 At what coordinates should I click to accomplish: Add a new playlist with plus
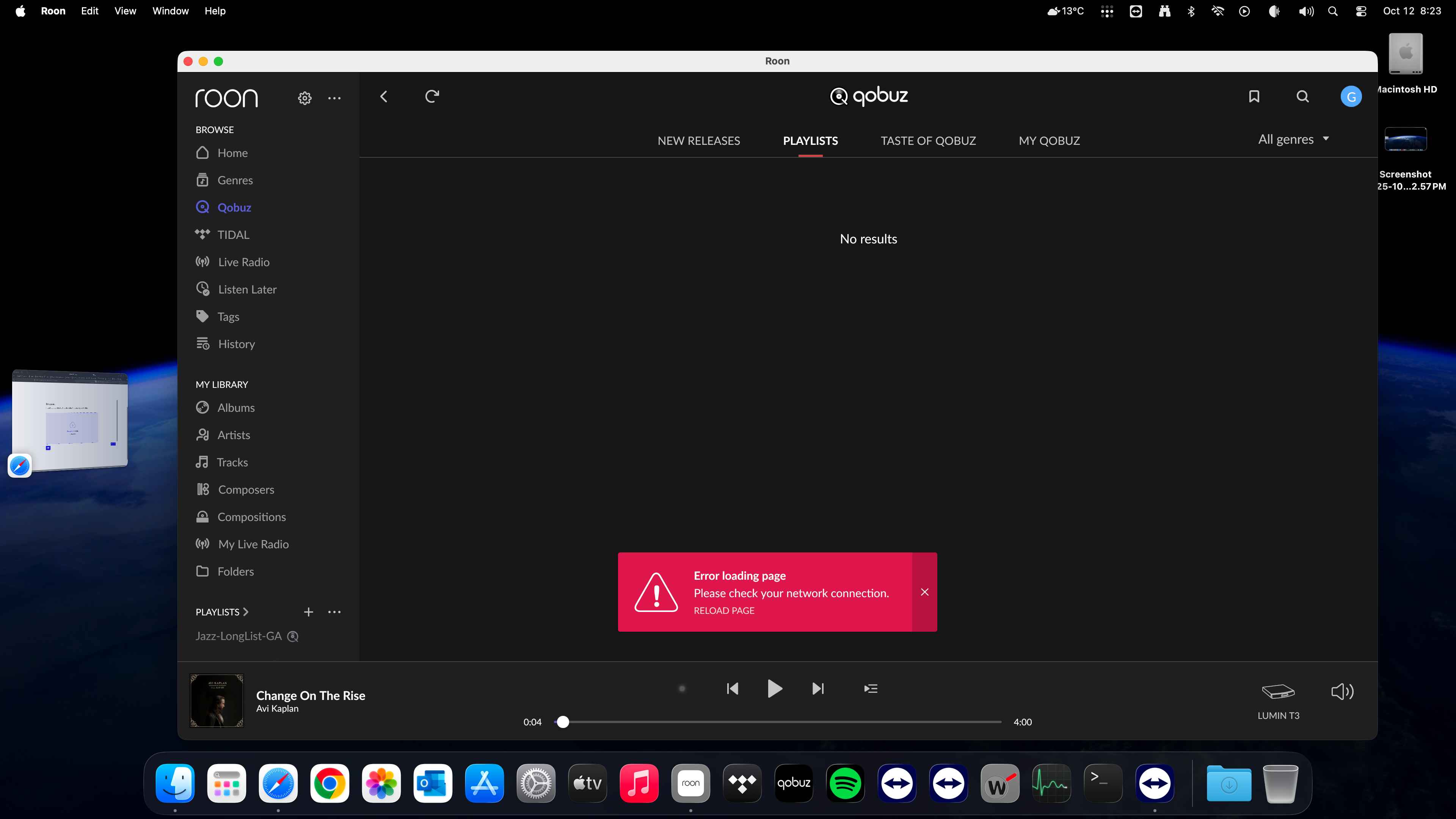pyautogui.click(x=308, y=612)
